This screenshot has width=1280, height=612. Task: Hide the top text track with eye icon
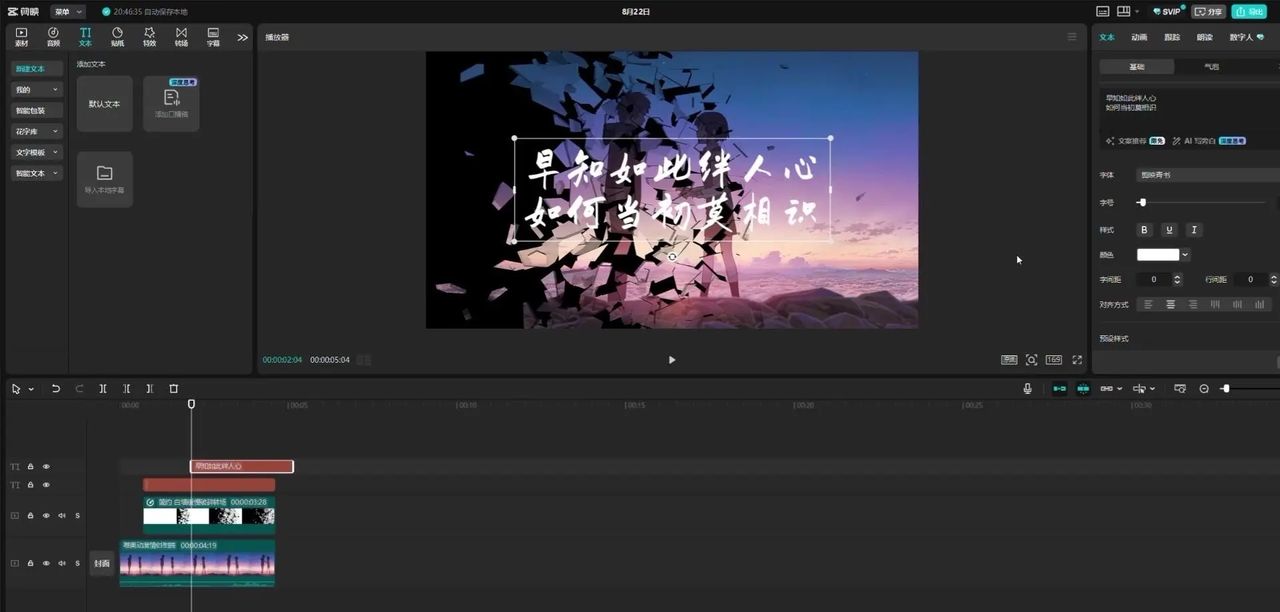click(46, 467)
